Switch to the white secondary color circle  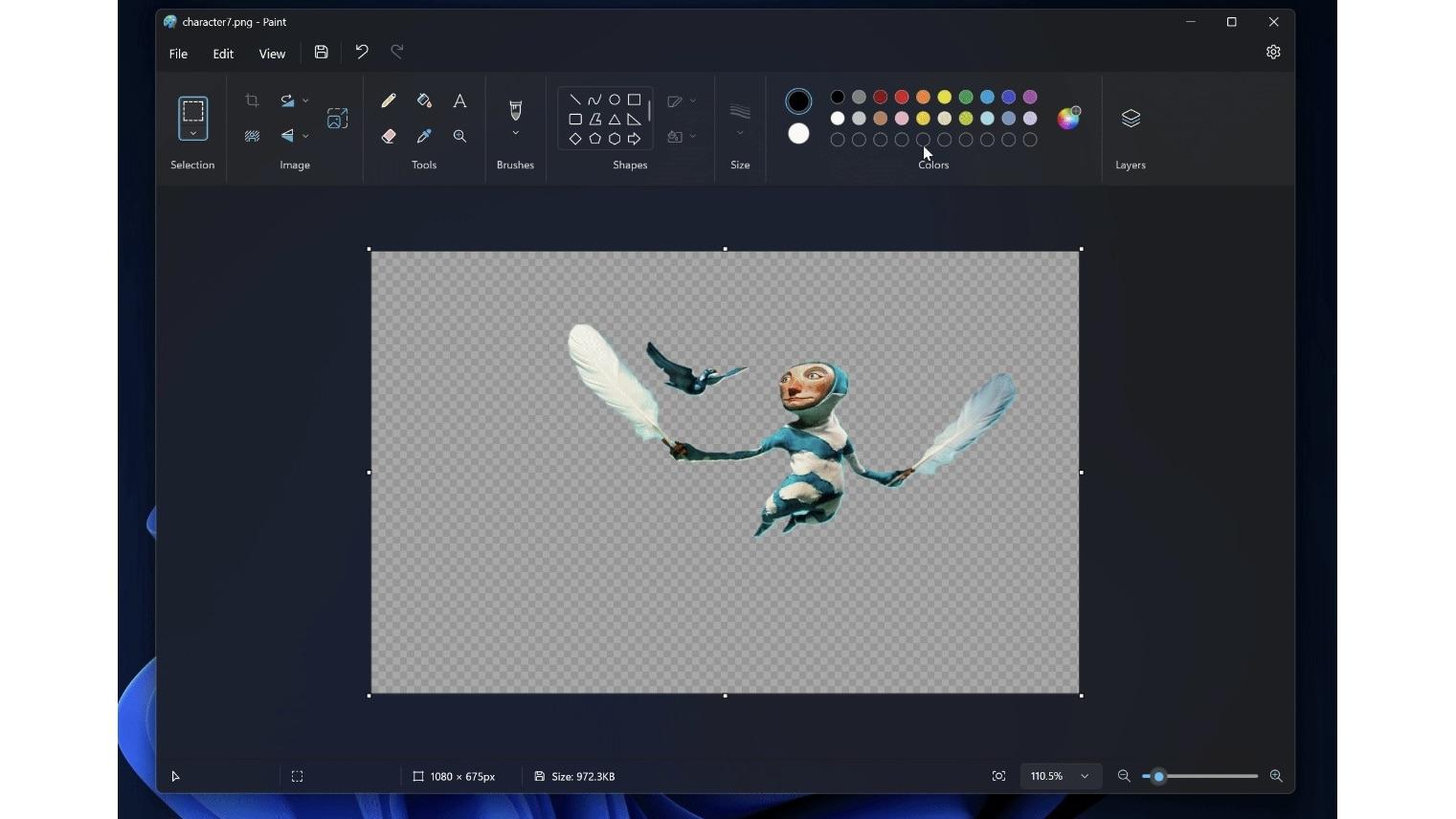click(798, 134)
